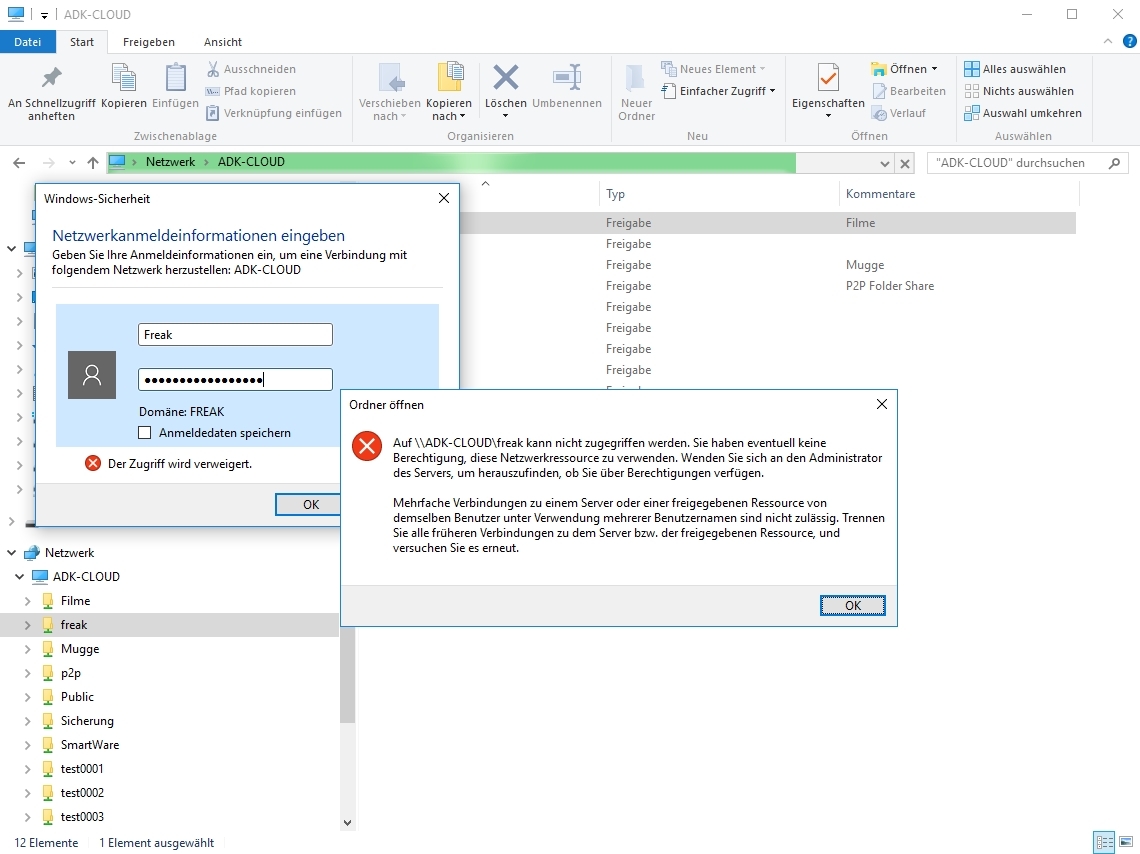Click the navigation pane scrollbar

348,672
